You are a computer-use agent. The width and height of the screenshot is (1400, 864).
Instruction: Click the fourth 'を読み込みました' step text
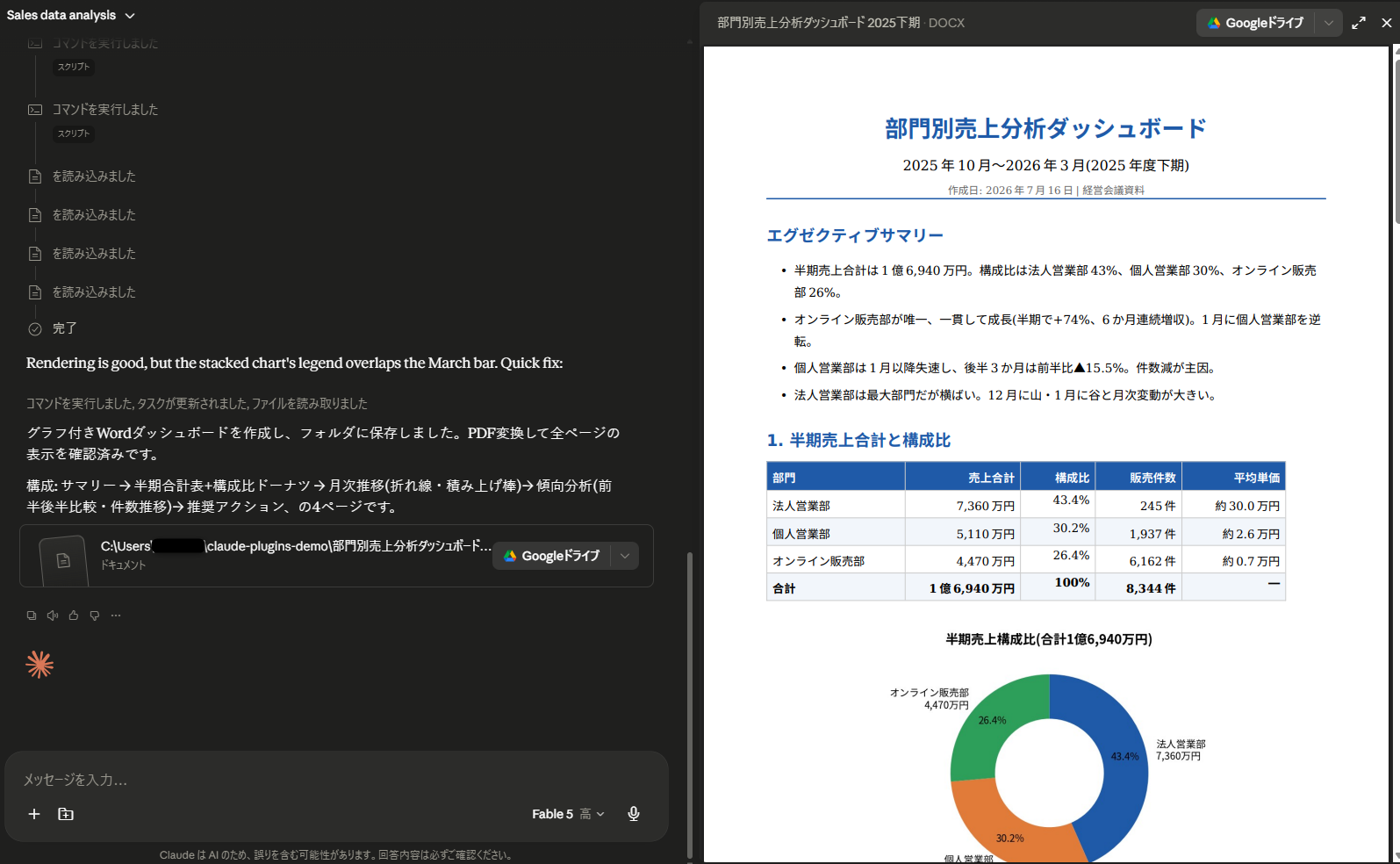click(x=94, y=292)
